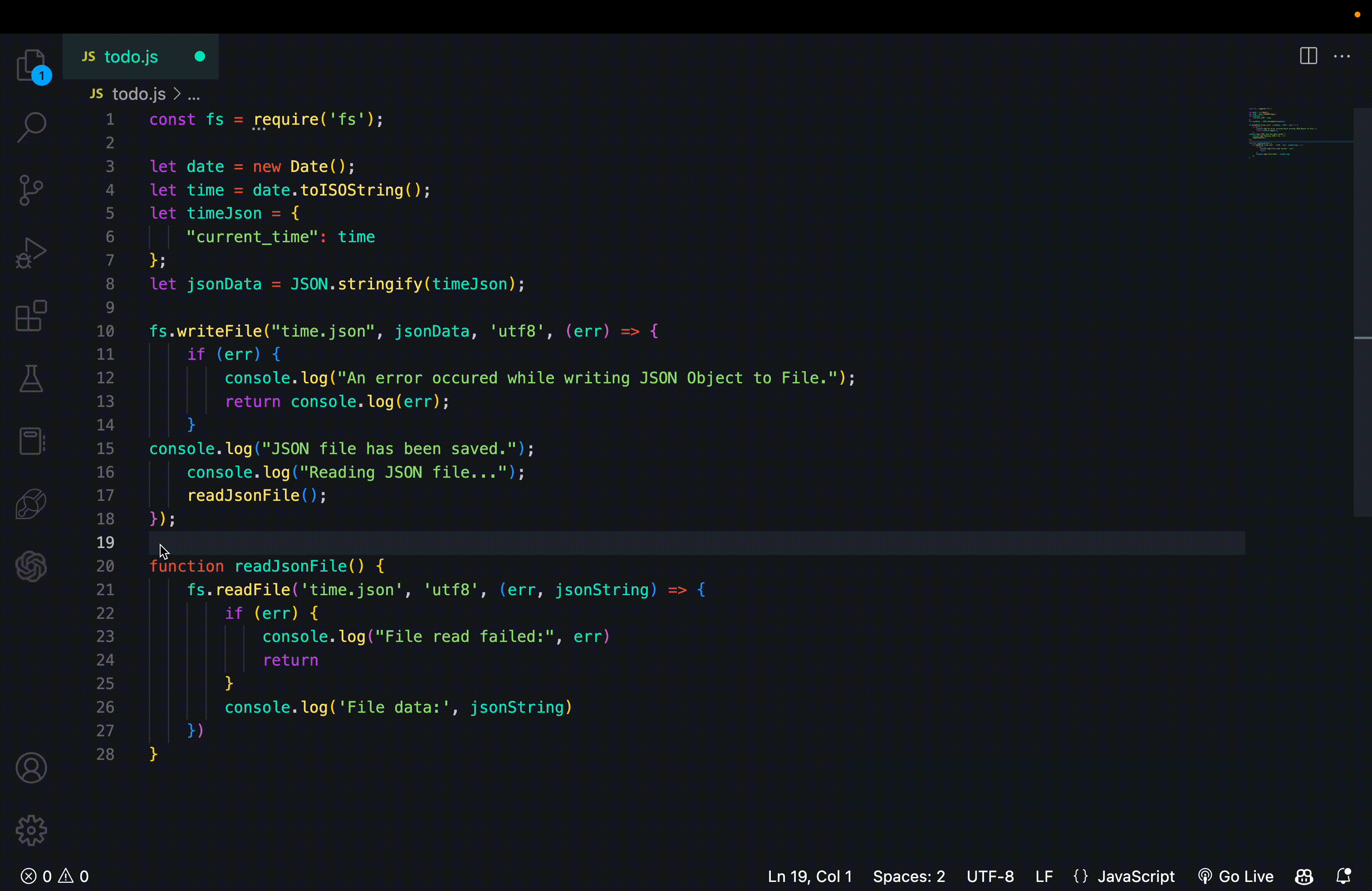The width and height of the screenshot is (1372, 891).
Task: Open the Explorer view in activity bar
Action: [31, 64]
